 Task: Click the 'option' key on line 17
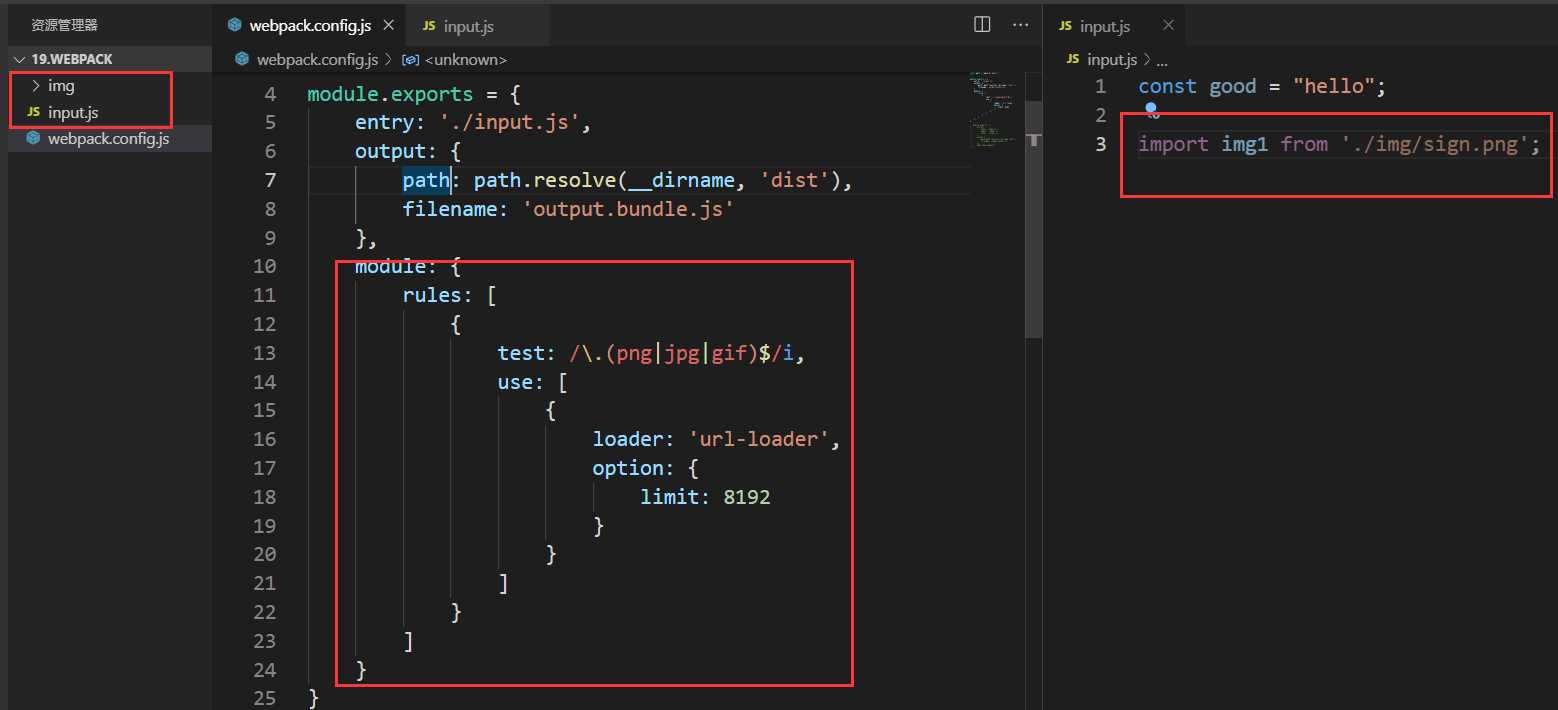[x=628, y=468]
